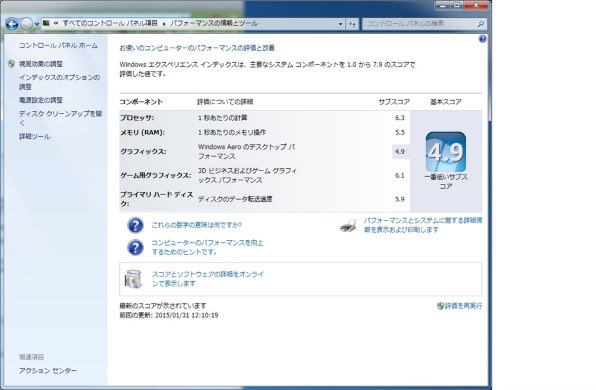Click ディスクのデータ転送速度 description text
Viewport: 596px width, 390px height.
pos(235,199)
